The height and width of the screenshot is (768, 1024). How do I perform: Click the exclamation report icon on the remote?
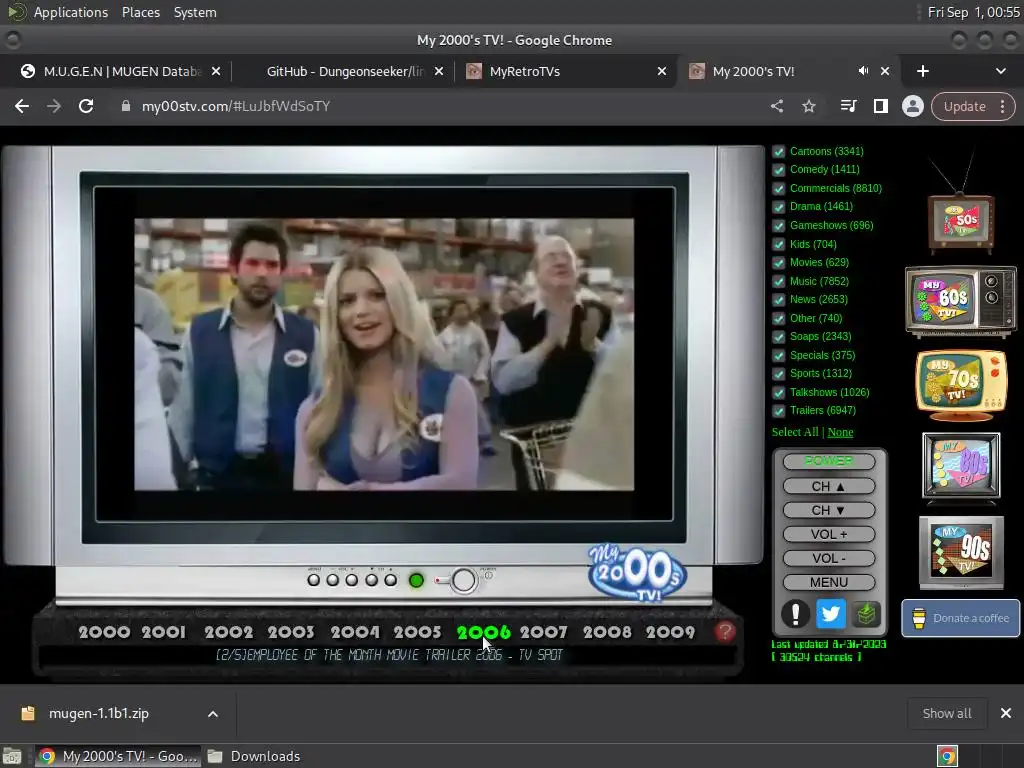pyautogui.click(x=795, y=614)
